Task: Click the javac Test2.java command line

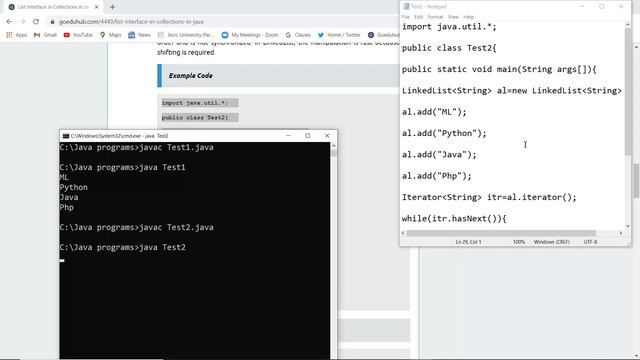Action: [x=136, y=227]
